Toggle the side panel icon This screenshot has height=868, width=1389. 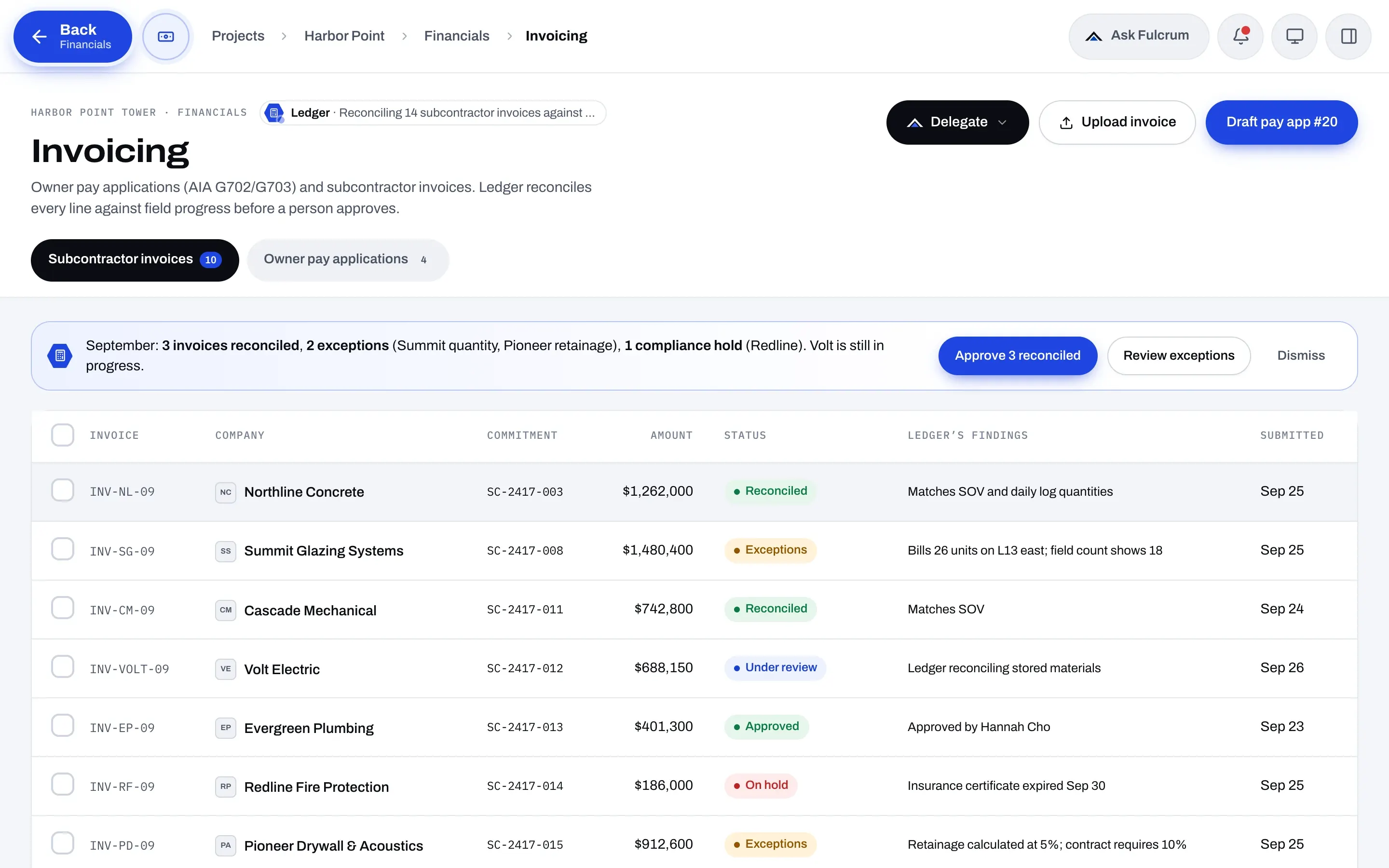point(1348,36)
